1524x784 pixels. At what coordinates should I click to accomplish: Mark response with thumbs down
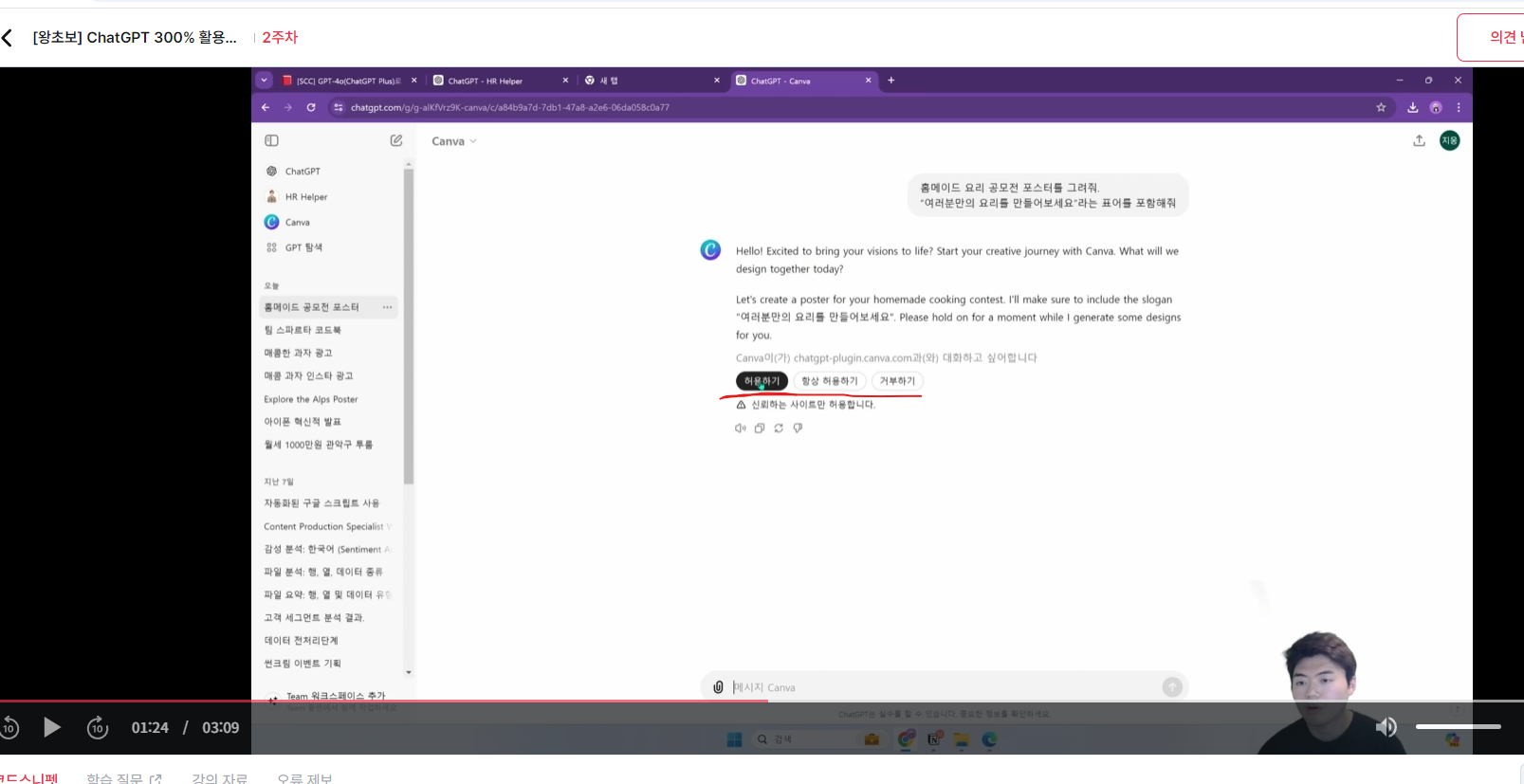click(799, 428)
